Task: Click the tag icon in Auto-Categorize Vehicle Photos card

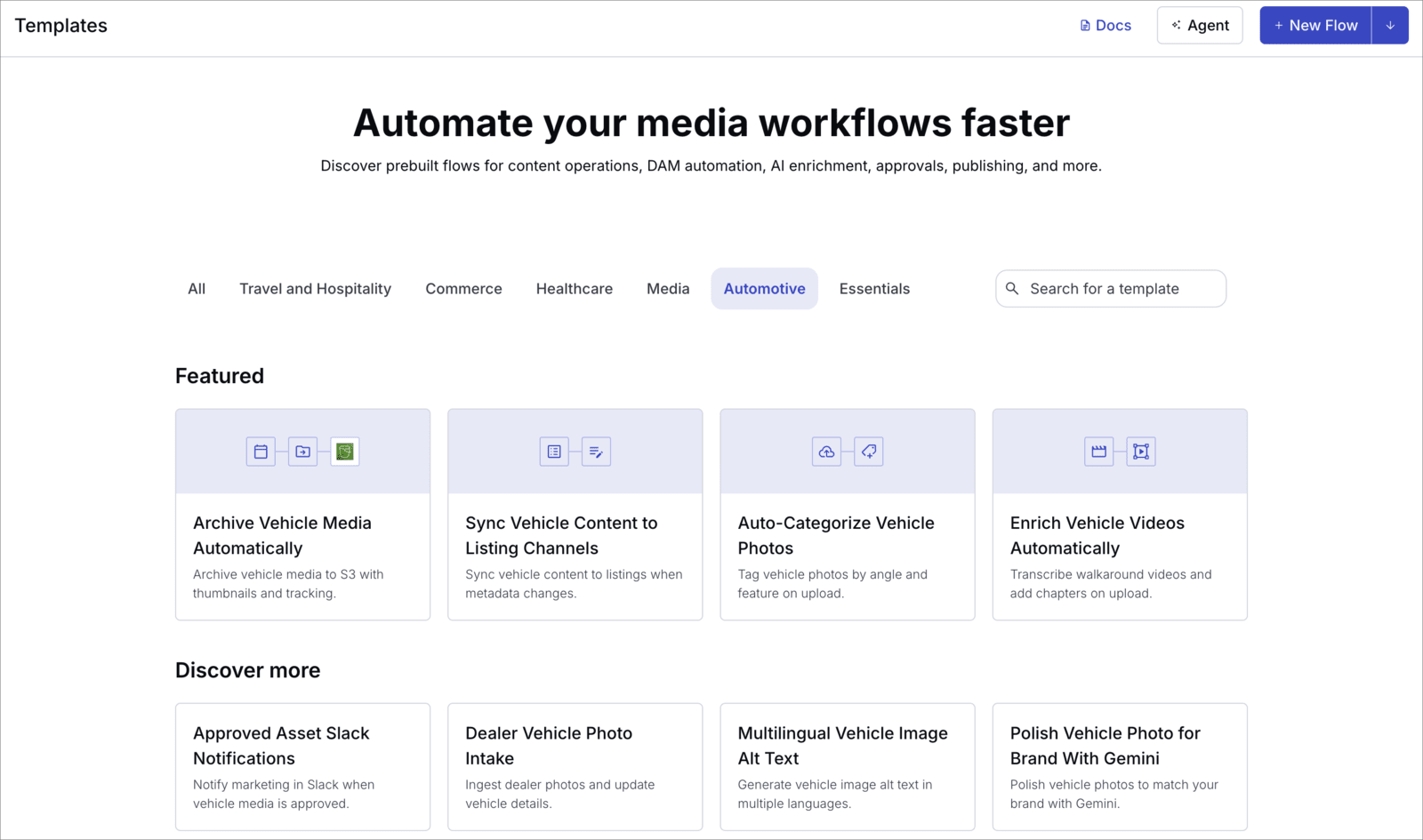Action: point(869,452)
